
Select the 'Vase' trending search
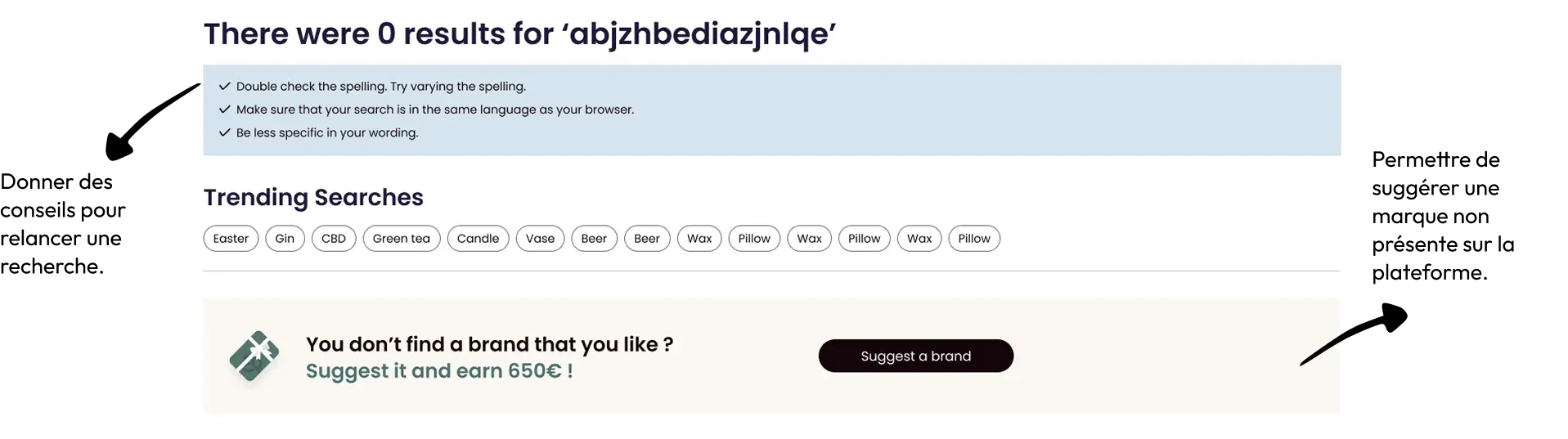point(540,239)
